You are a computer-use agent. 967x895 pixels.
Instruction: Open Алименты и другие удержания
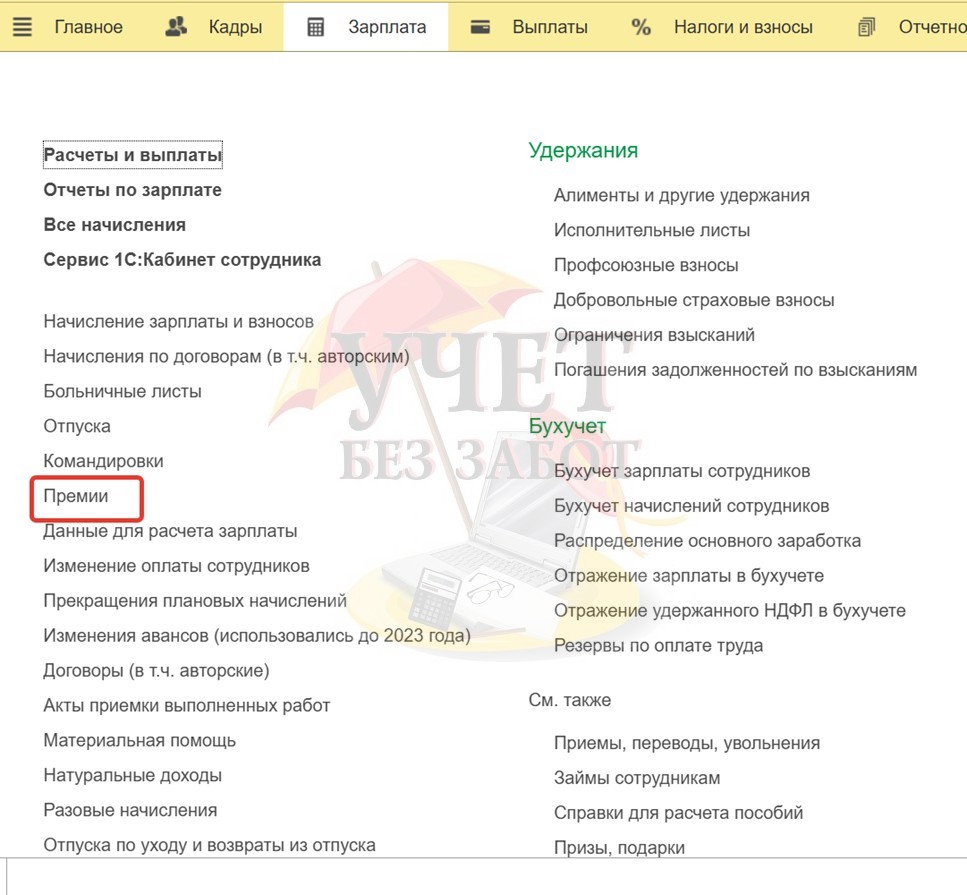[681, 195]
